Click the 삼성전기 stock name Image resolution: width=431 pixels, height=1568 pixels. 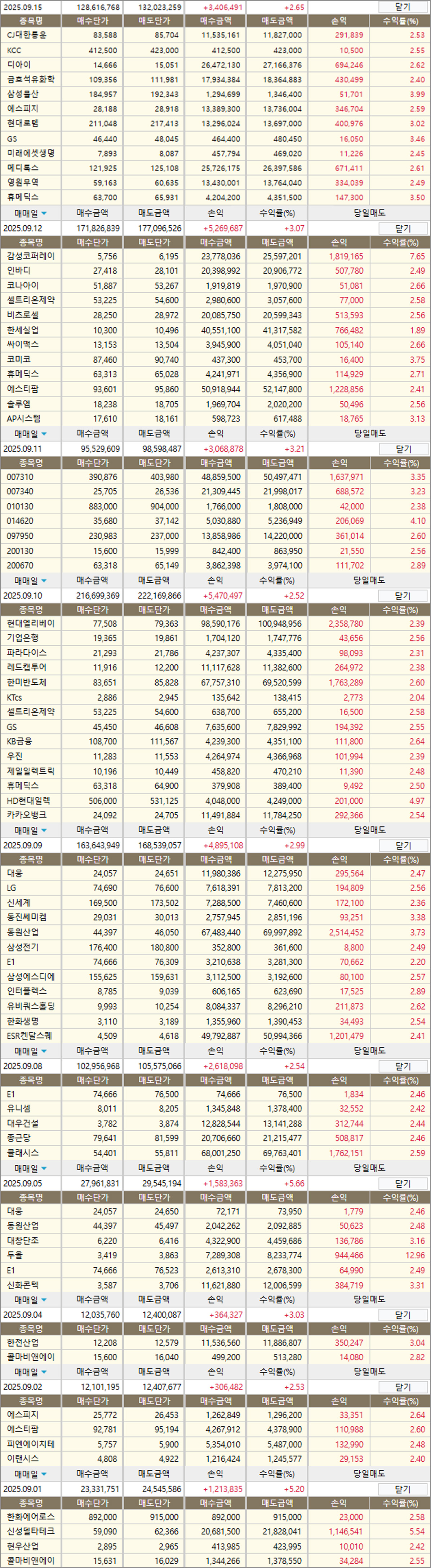(23, 948)
